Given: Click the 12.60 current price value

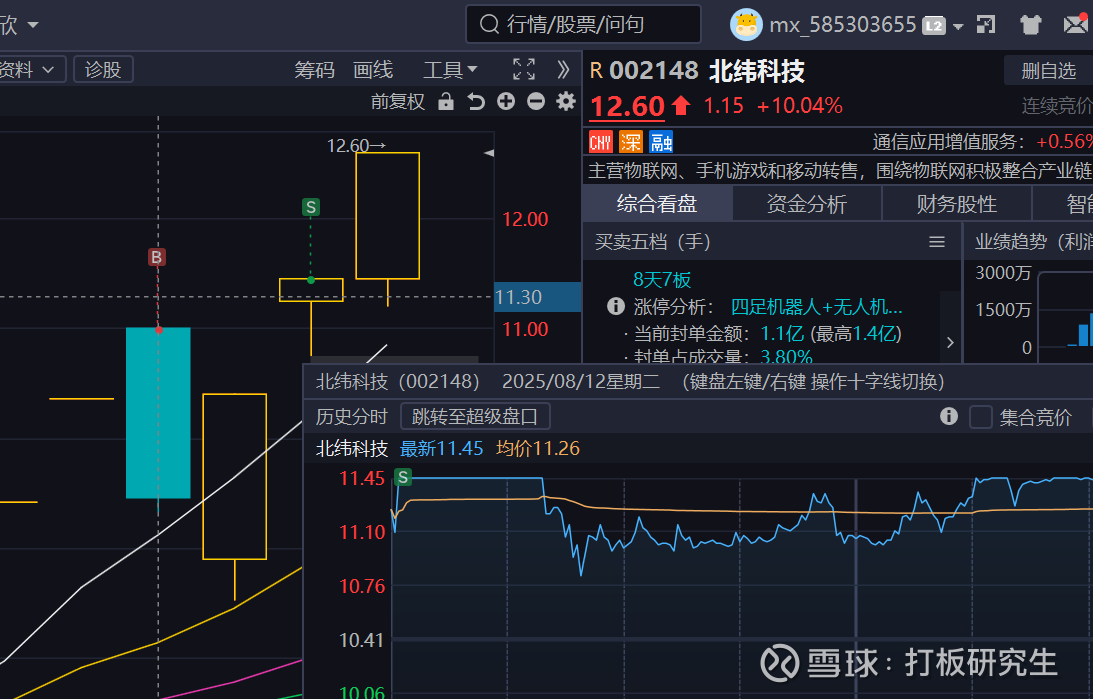Looking at the screenshot, I should (x=627, y=107).
